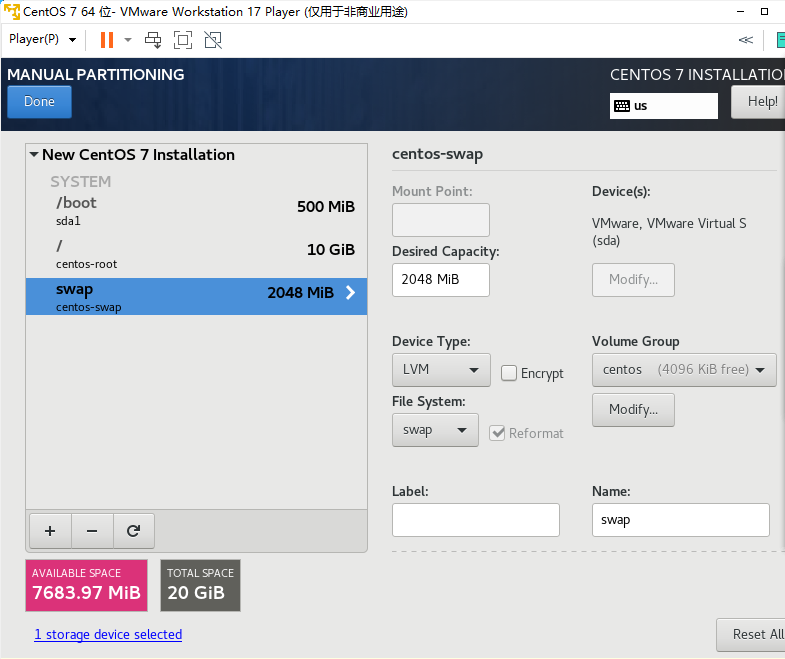This screenshot has width=785, height=659.
Task: Pause the virtual machine
Action: pos(106,40)
